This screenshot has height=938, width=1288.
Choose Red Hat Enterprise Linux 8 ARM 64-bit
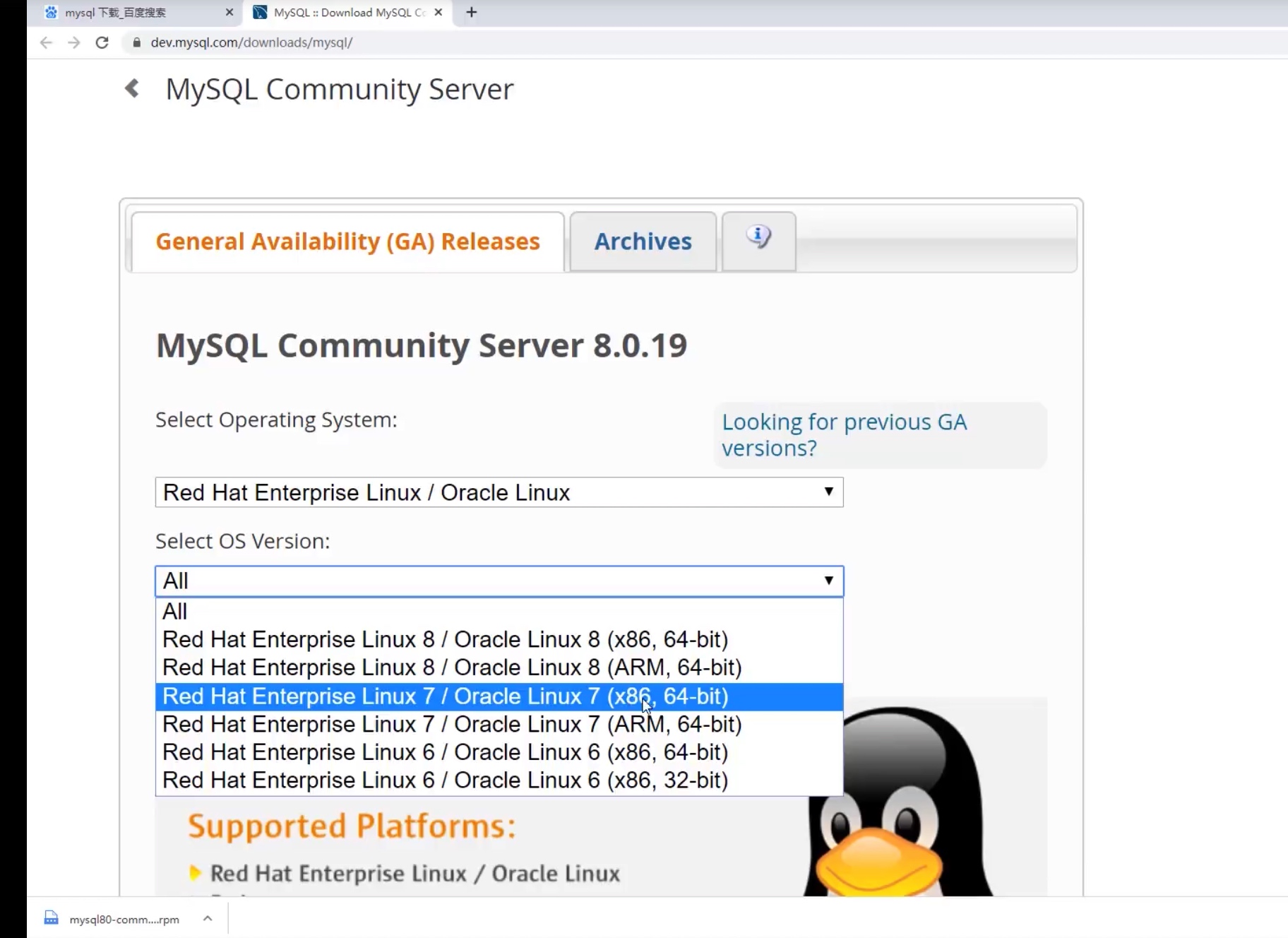pos(452,667)
